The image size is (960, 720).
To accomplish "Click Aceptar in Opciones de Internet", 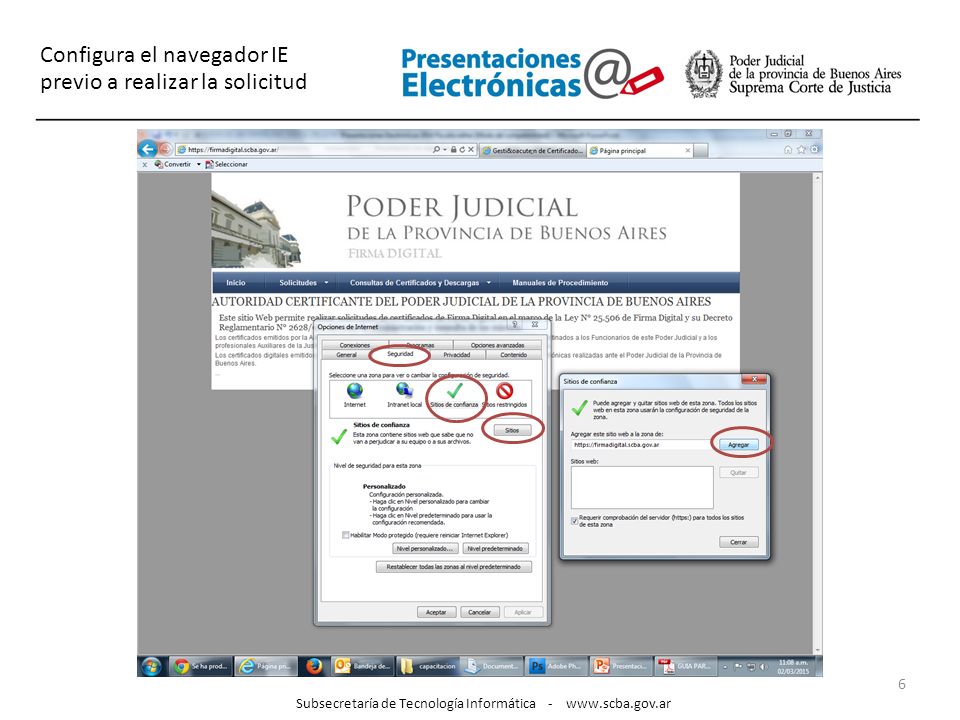I will 436,612.
